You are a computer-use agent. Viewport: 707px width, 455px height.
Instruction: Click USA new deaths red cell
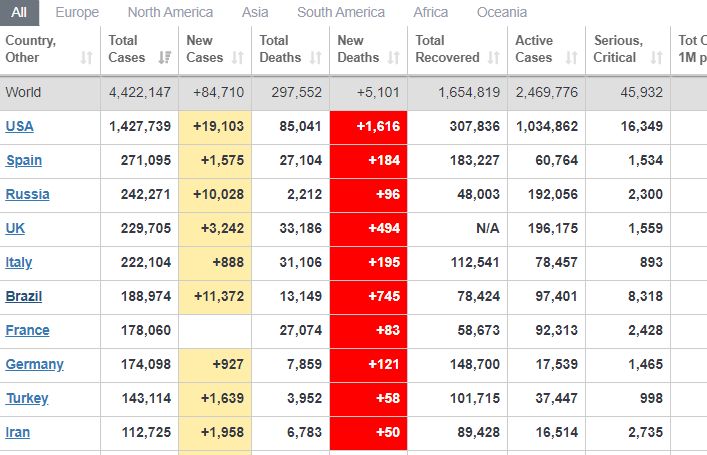click(x=368, y=126)
